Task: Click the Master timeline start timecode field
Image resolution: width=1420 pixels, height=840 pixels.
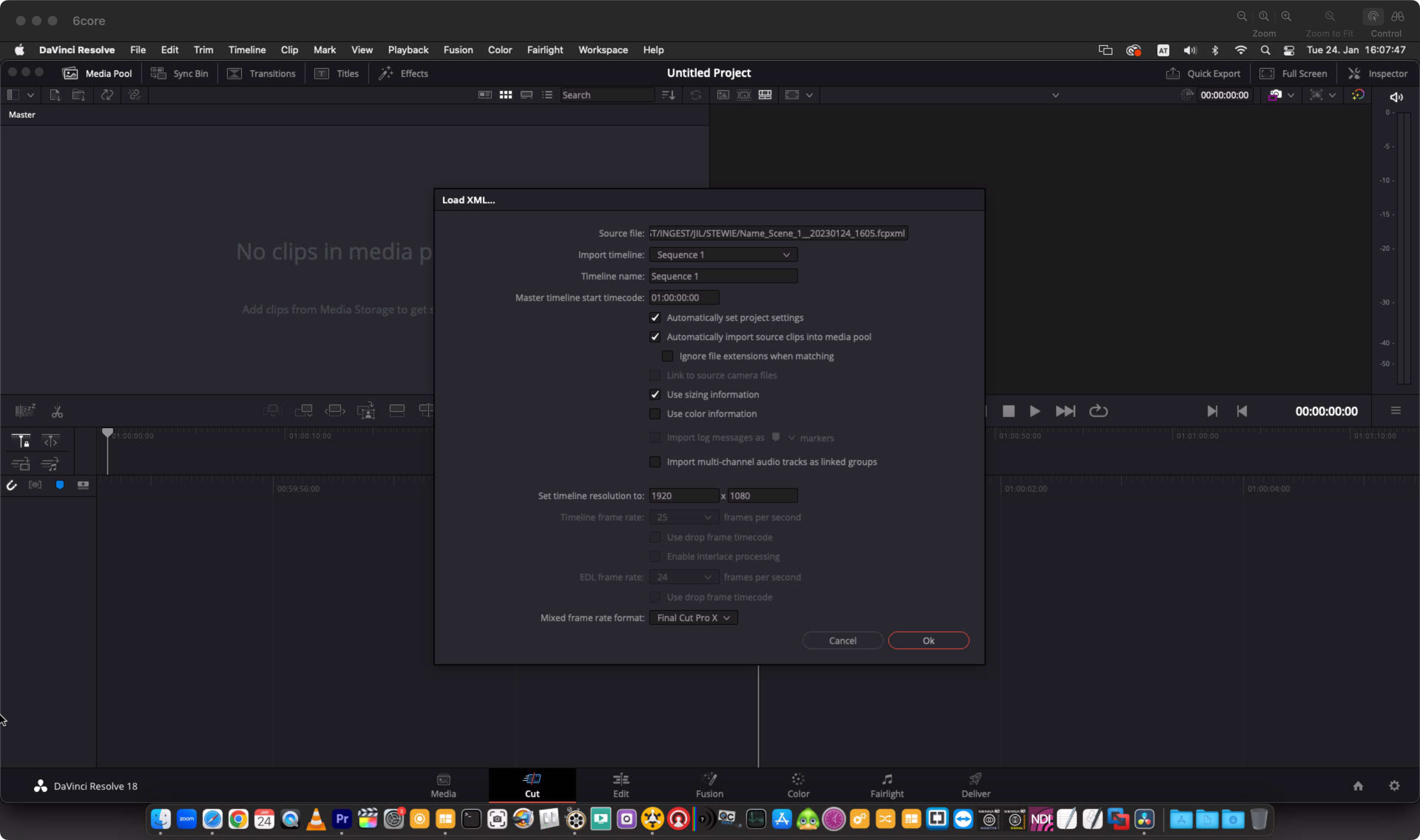Action: [x=684, y=298]
